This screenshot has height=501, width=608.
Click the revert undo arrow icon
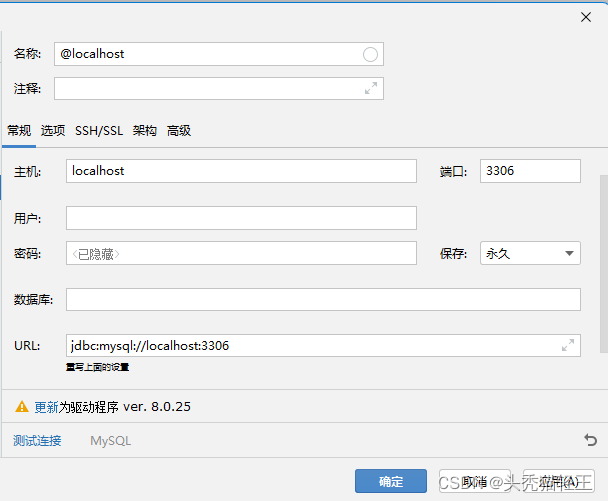(590, 440)
